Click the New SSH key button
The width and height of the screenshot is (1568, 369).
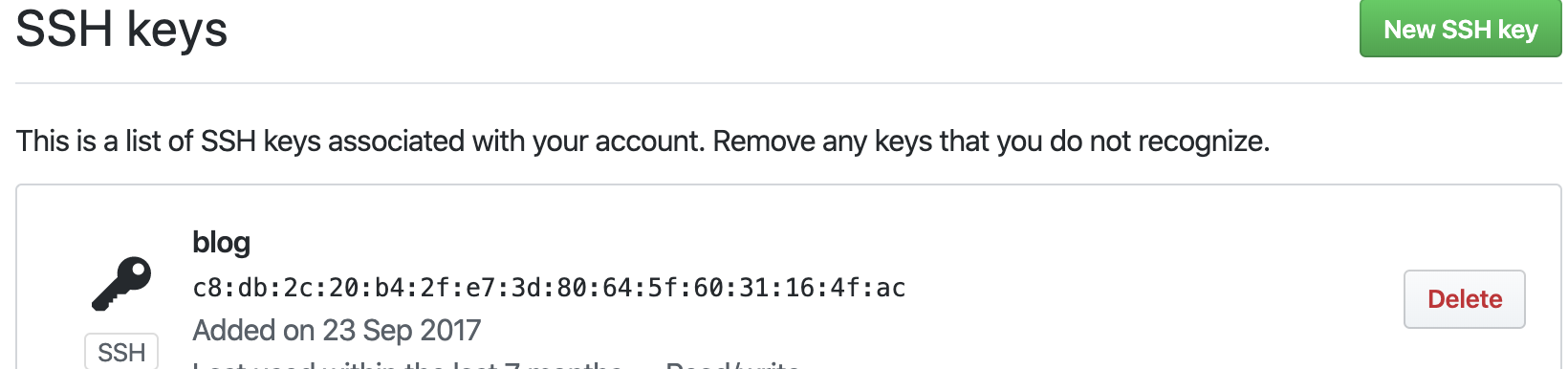[1460, 29]
